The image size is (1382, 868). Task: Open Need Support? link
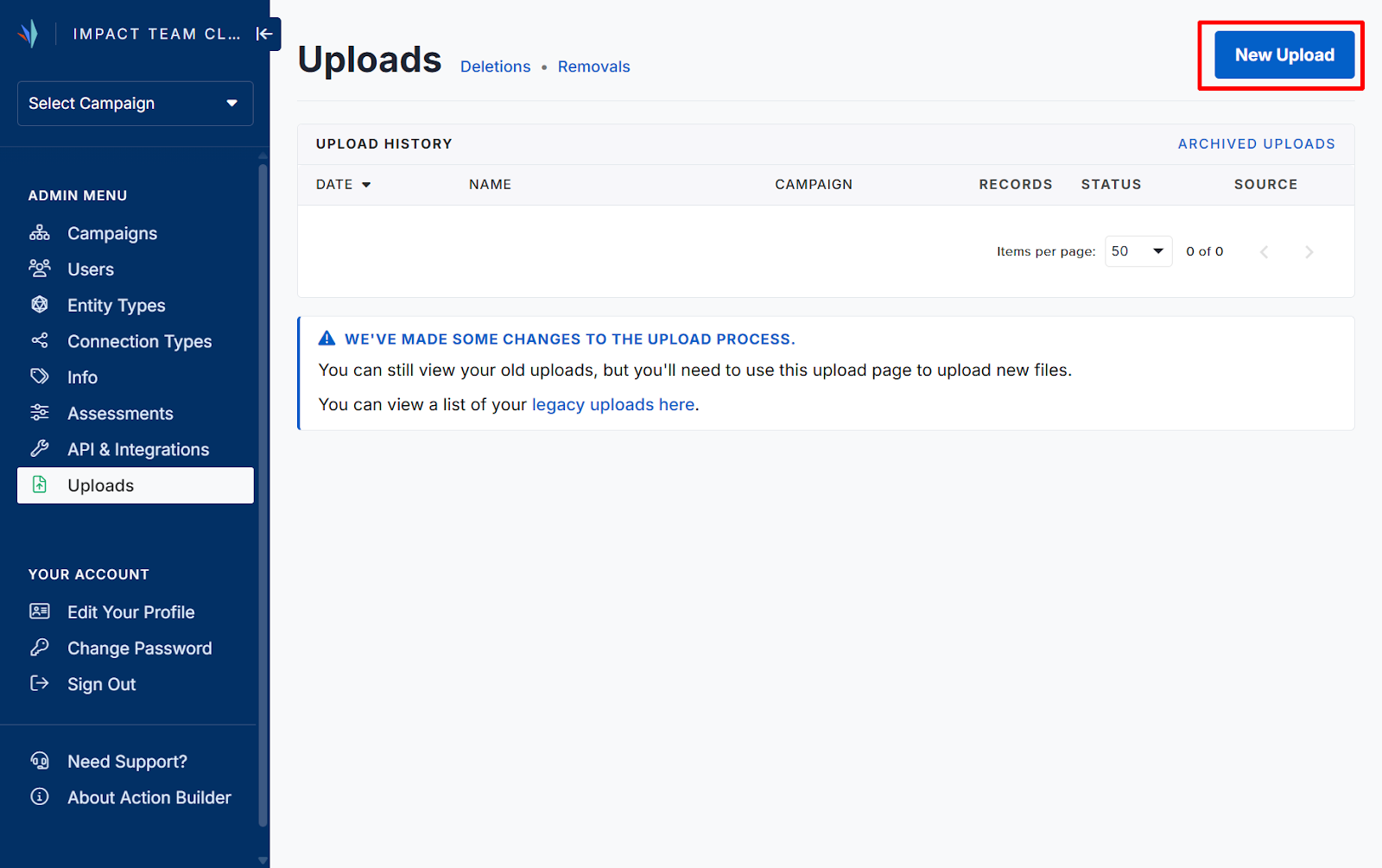coord(136,762)
